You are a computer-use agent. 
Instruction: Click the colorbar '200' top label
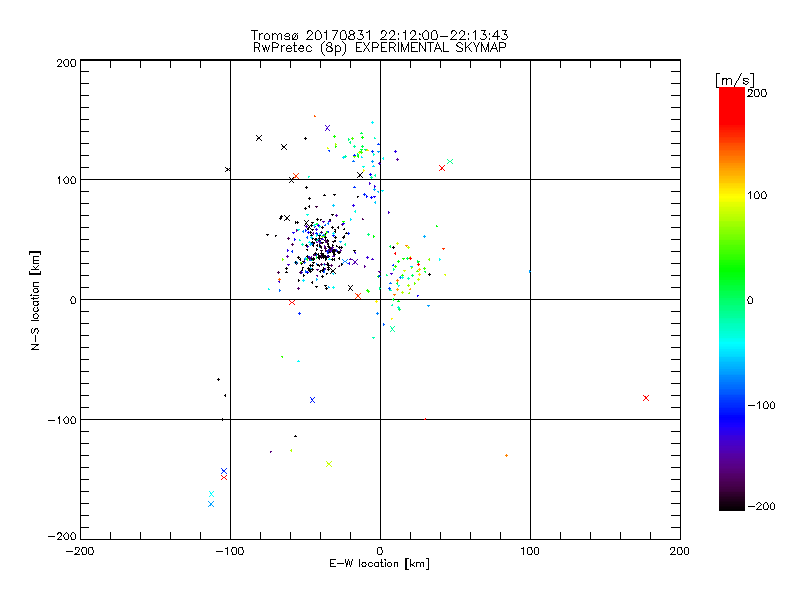tap(757, 93)
